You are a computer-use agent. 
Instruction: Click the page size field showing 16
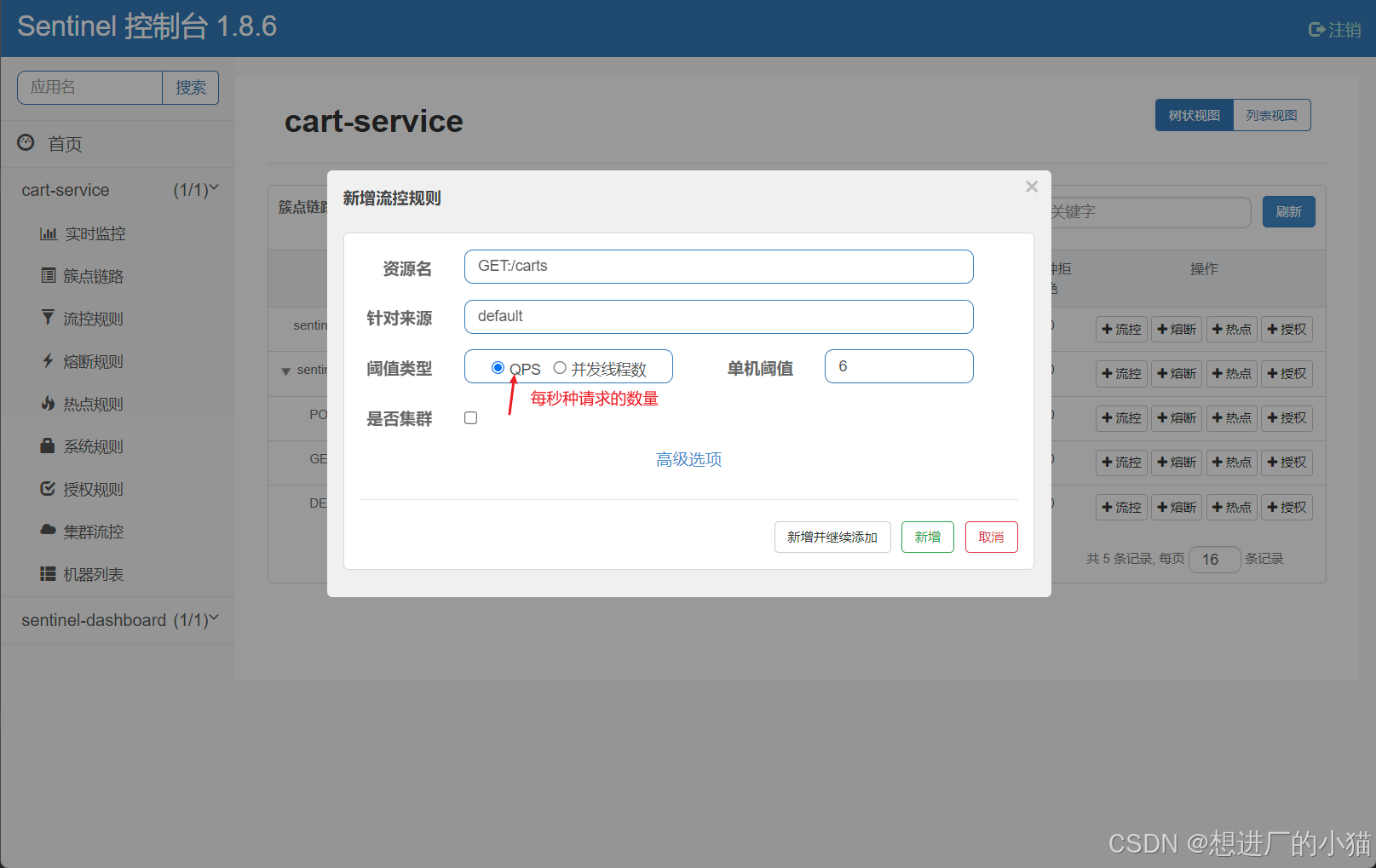(1214, 559)
